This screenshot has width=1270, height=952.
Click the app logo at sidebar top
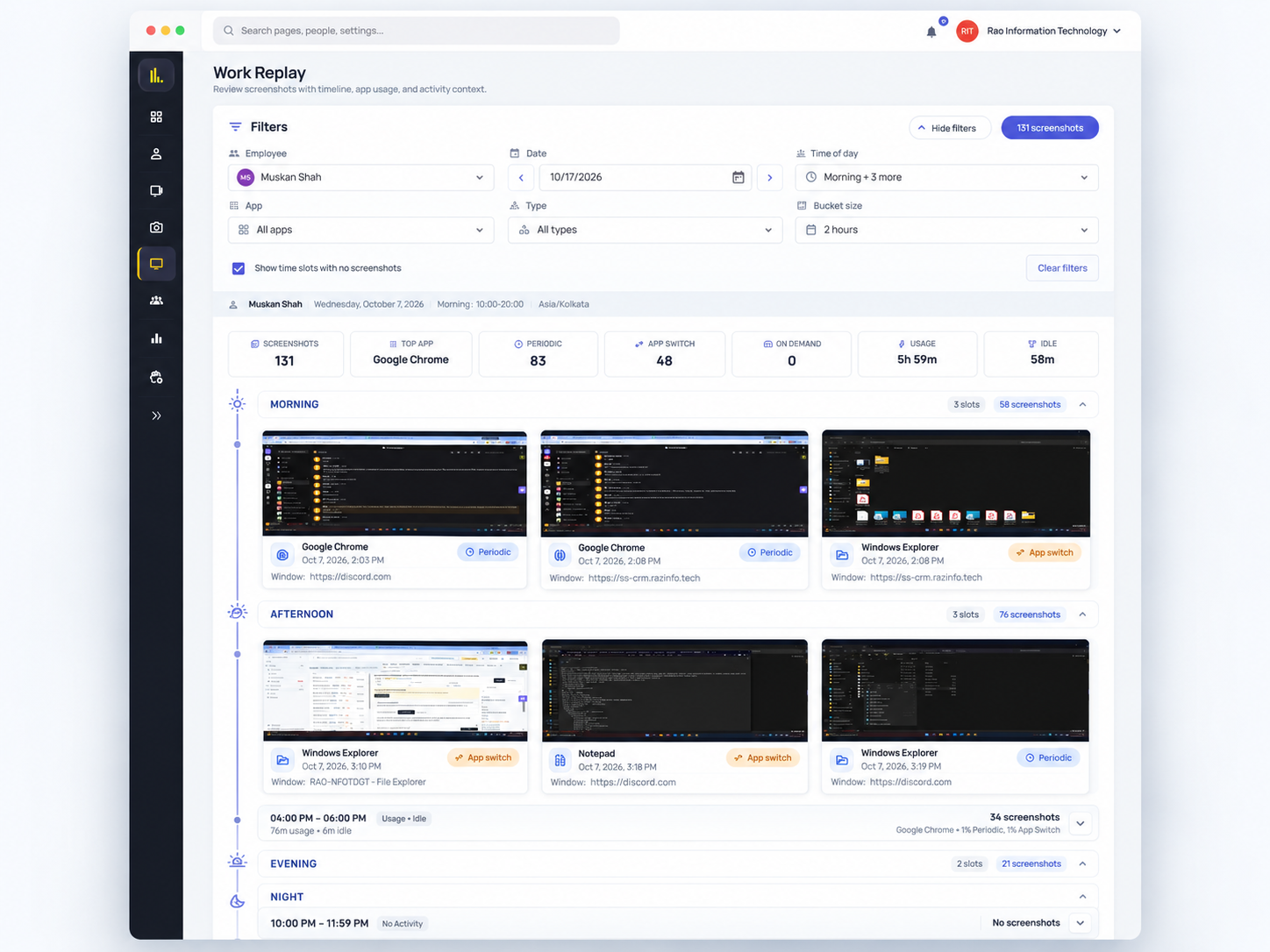tap(156, 75)
